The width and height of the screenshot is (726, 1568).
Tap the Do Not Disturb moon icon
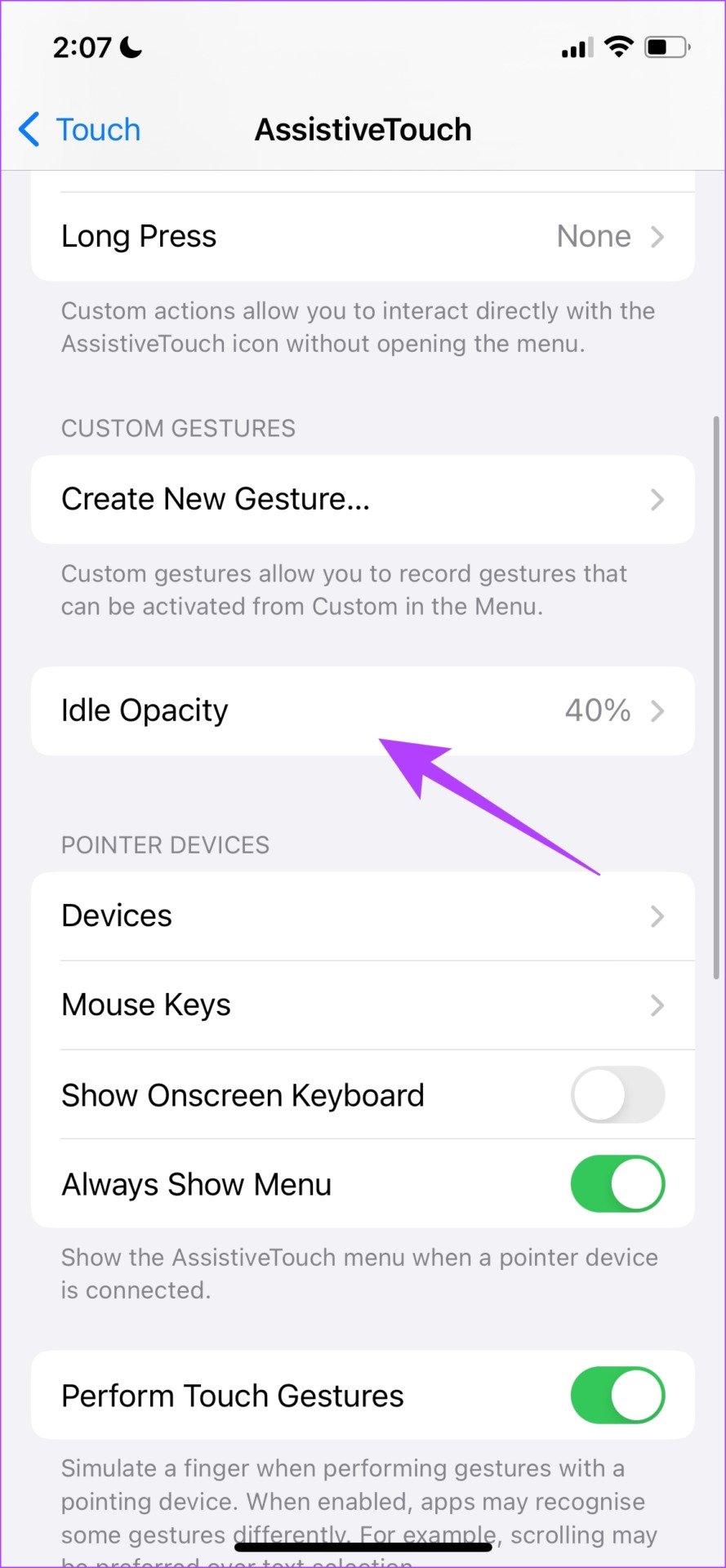[x=131, y=48]
